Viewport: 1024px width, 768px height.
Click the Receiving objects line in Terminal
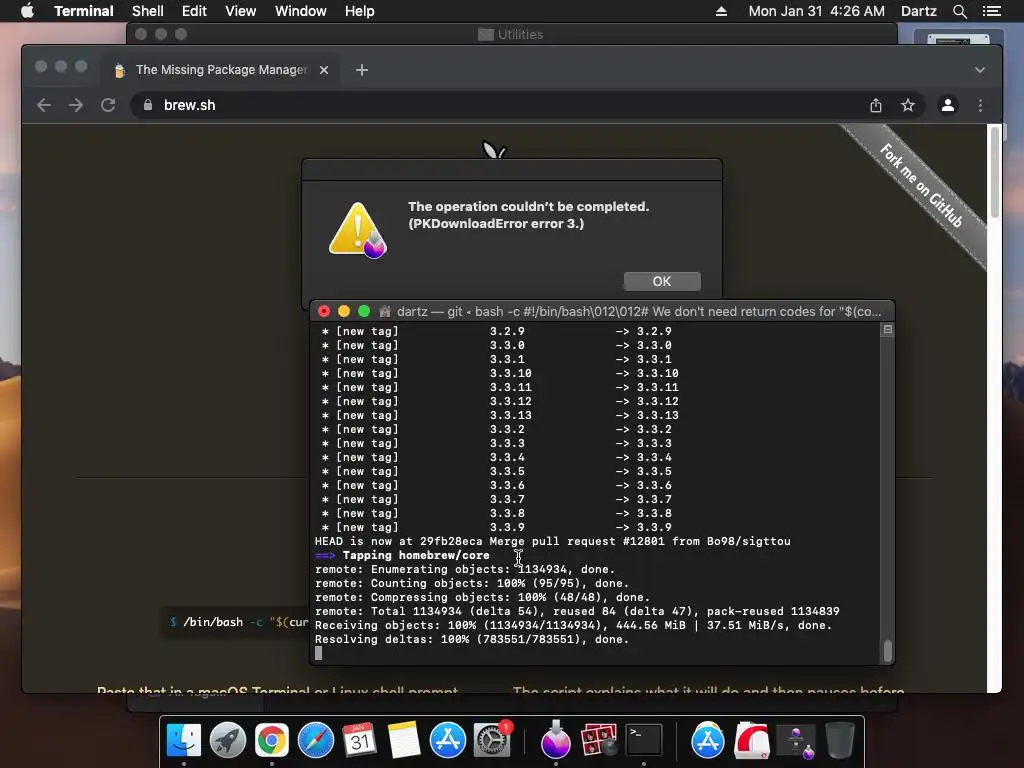point(573,625)
